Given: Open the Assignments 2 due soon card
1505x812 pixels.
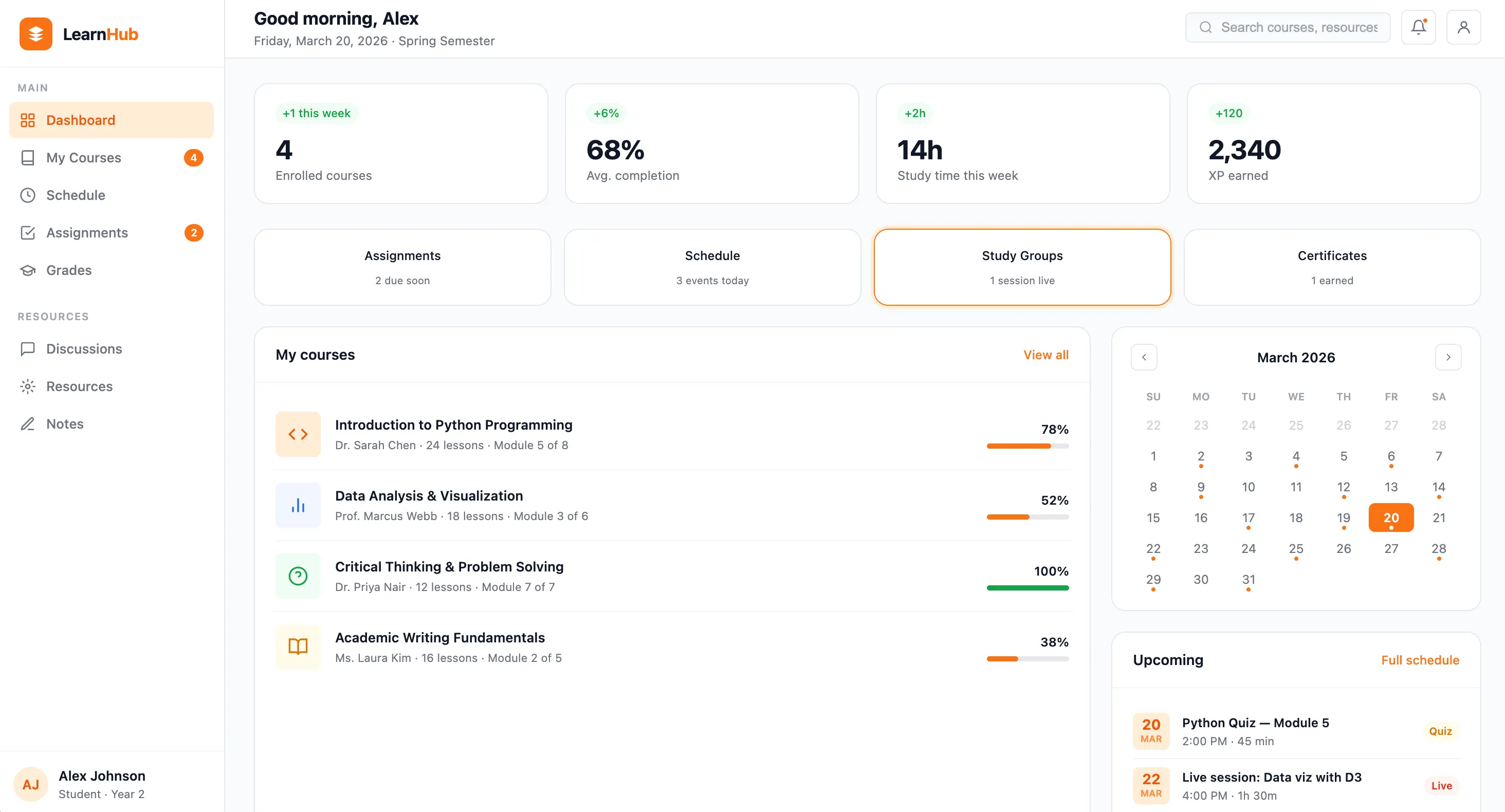Looking at the screenshot, I should pos(402,267).
